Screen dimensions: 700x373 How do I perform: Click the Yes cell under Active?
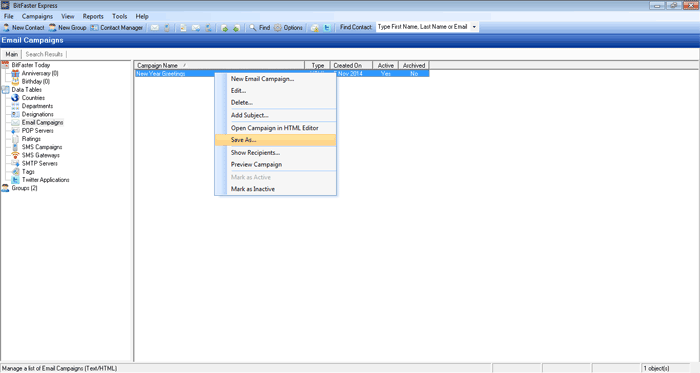tap(386, 74)
